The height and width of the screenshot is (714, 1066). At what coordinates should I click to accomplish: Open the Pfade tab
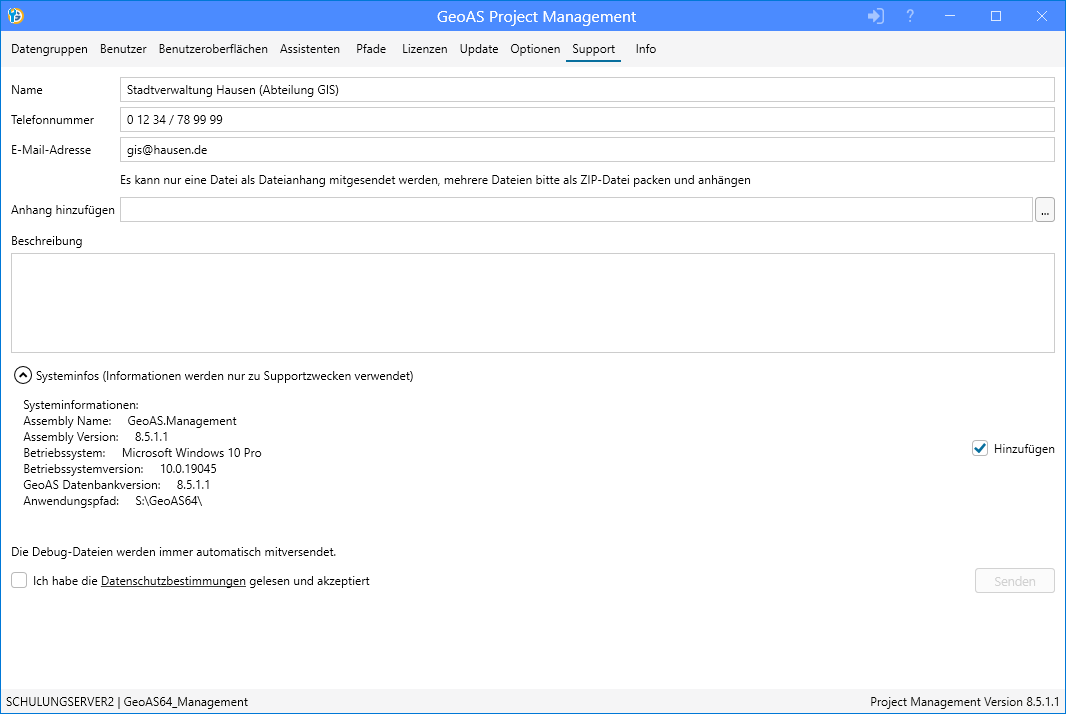pos(371,49)
